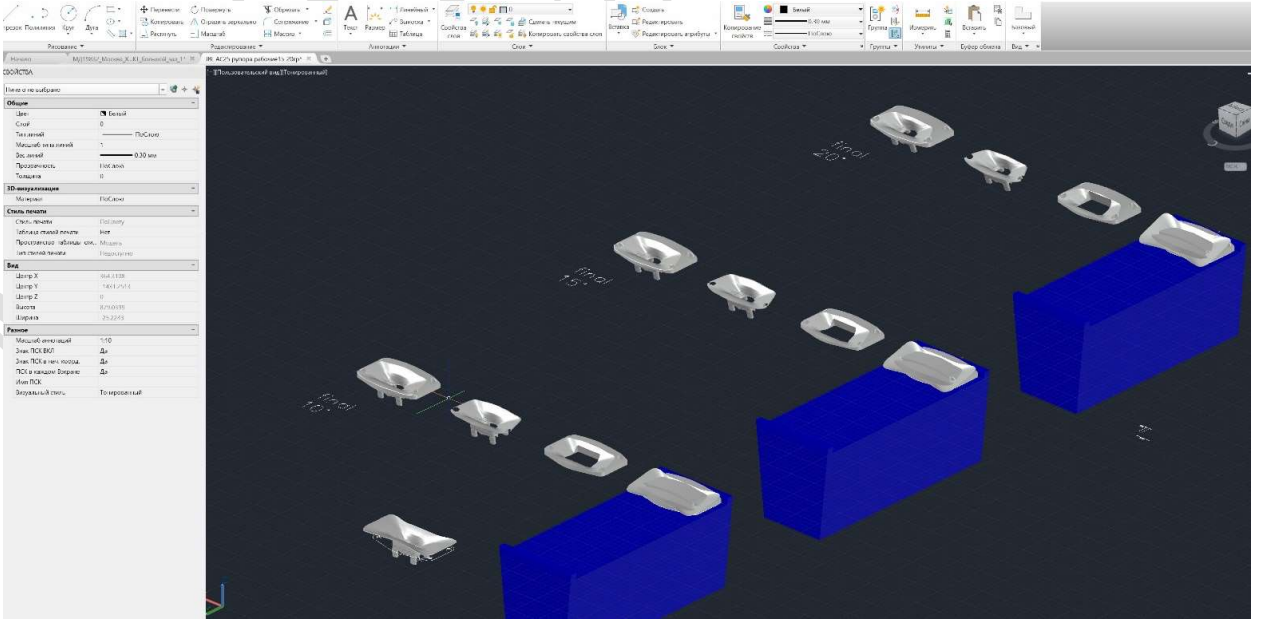This screenshot has width=1262, height=620.
Task: Collapse the Стиль печати properties section
Action: click(194, 211)
